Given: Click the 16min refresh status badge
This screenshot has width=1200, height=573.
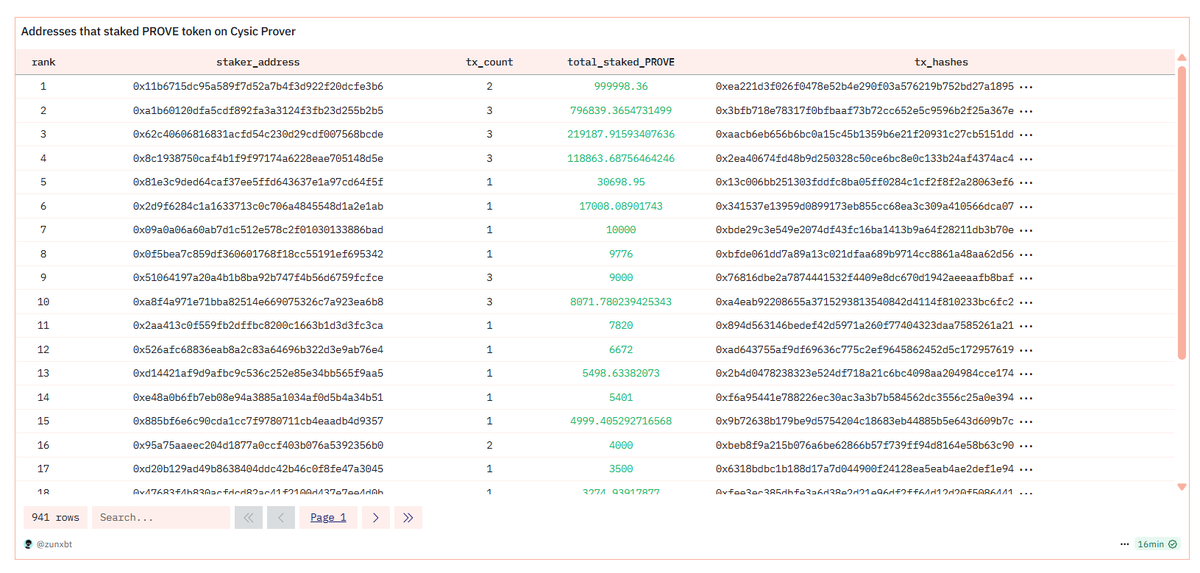Looking at the screenshot, I should pos(1159,545).
